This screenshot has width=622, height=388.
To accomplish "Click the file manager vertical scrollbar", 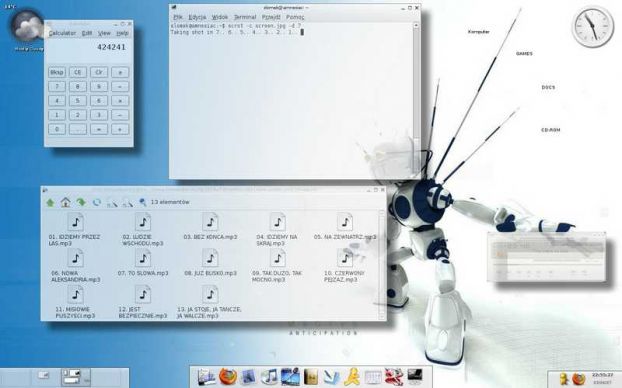I will point(382,265).
